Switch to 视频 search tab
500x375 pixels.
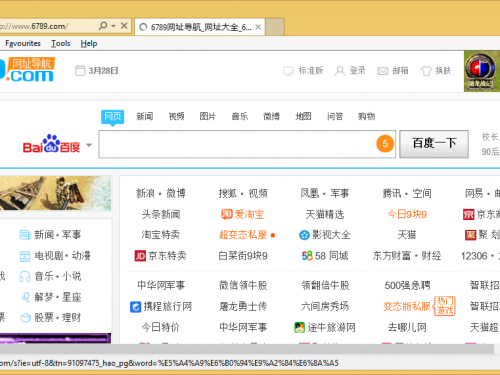point(176,116)
